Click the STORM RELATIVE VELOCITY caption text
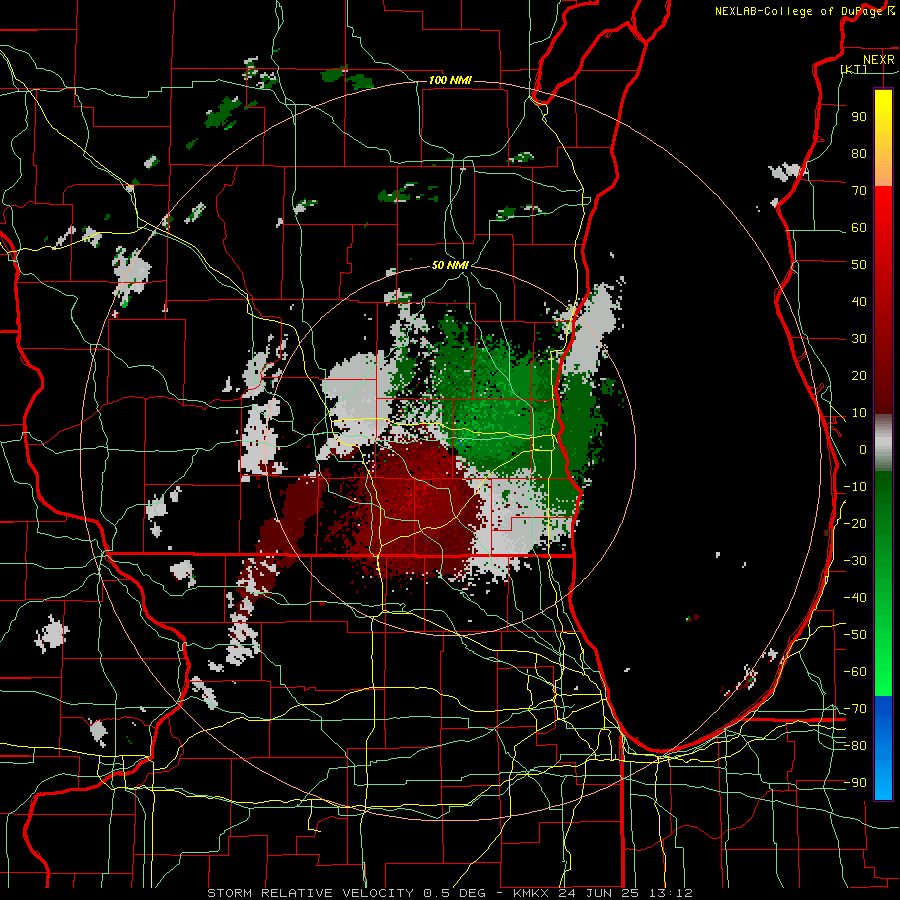The width and height of the screenshot is (900, 900). click(310, 893)
